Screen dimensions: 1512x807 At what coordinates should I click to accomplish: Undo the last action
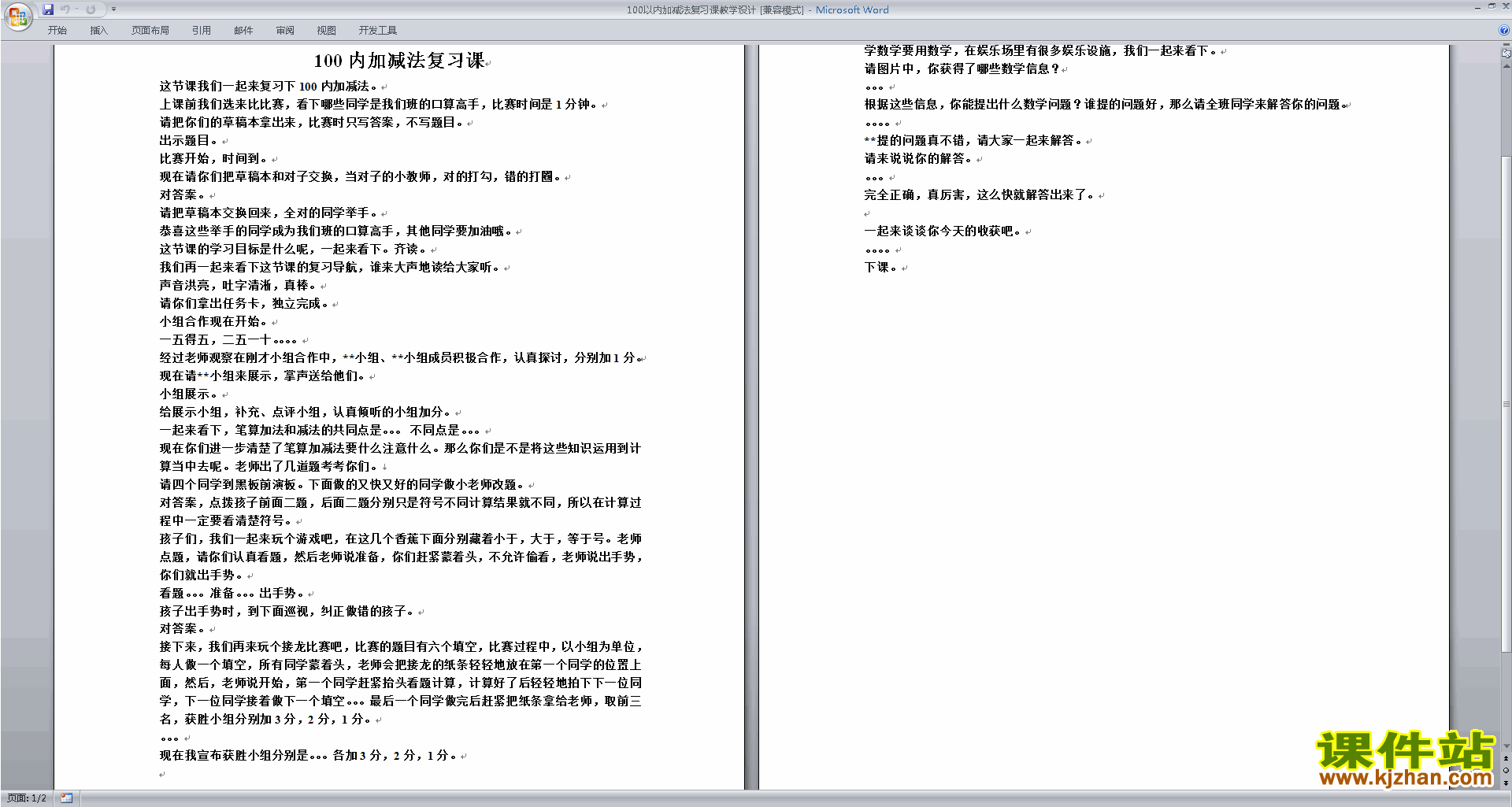pyautogui.click(x=65, y=9)
